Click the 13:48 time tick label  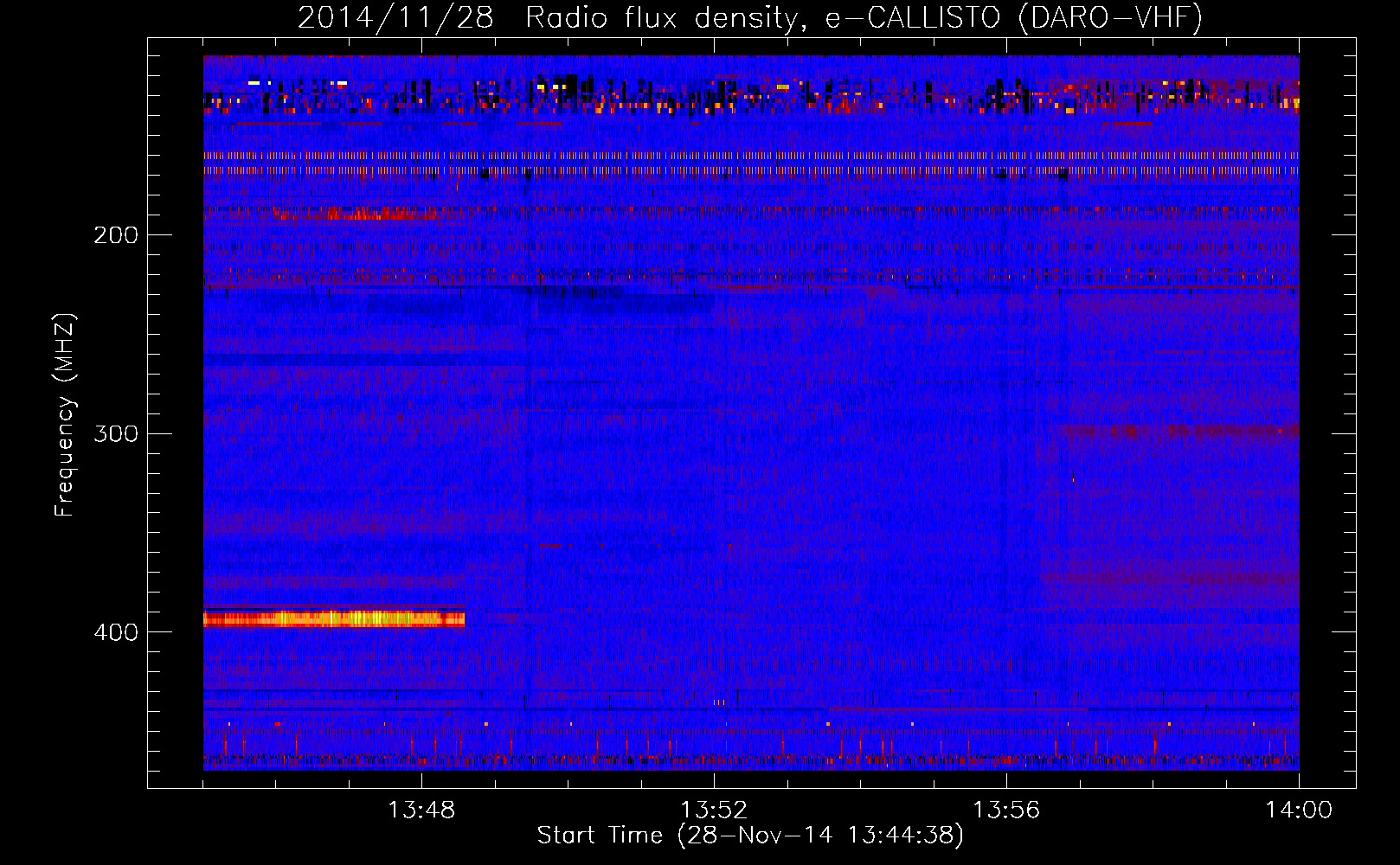421,811
